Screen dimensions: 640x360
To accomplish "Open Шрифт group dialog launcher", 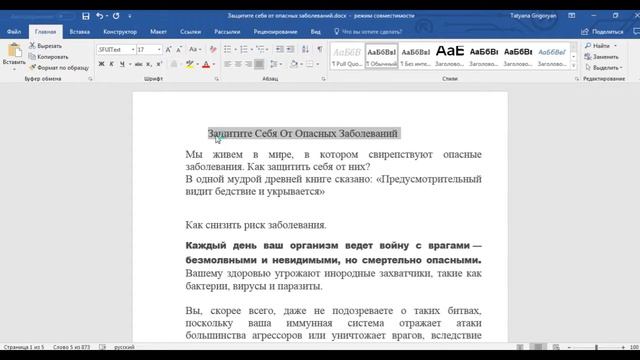I will pyautogui.click(x=217, y=79).
